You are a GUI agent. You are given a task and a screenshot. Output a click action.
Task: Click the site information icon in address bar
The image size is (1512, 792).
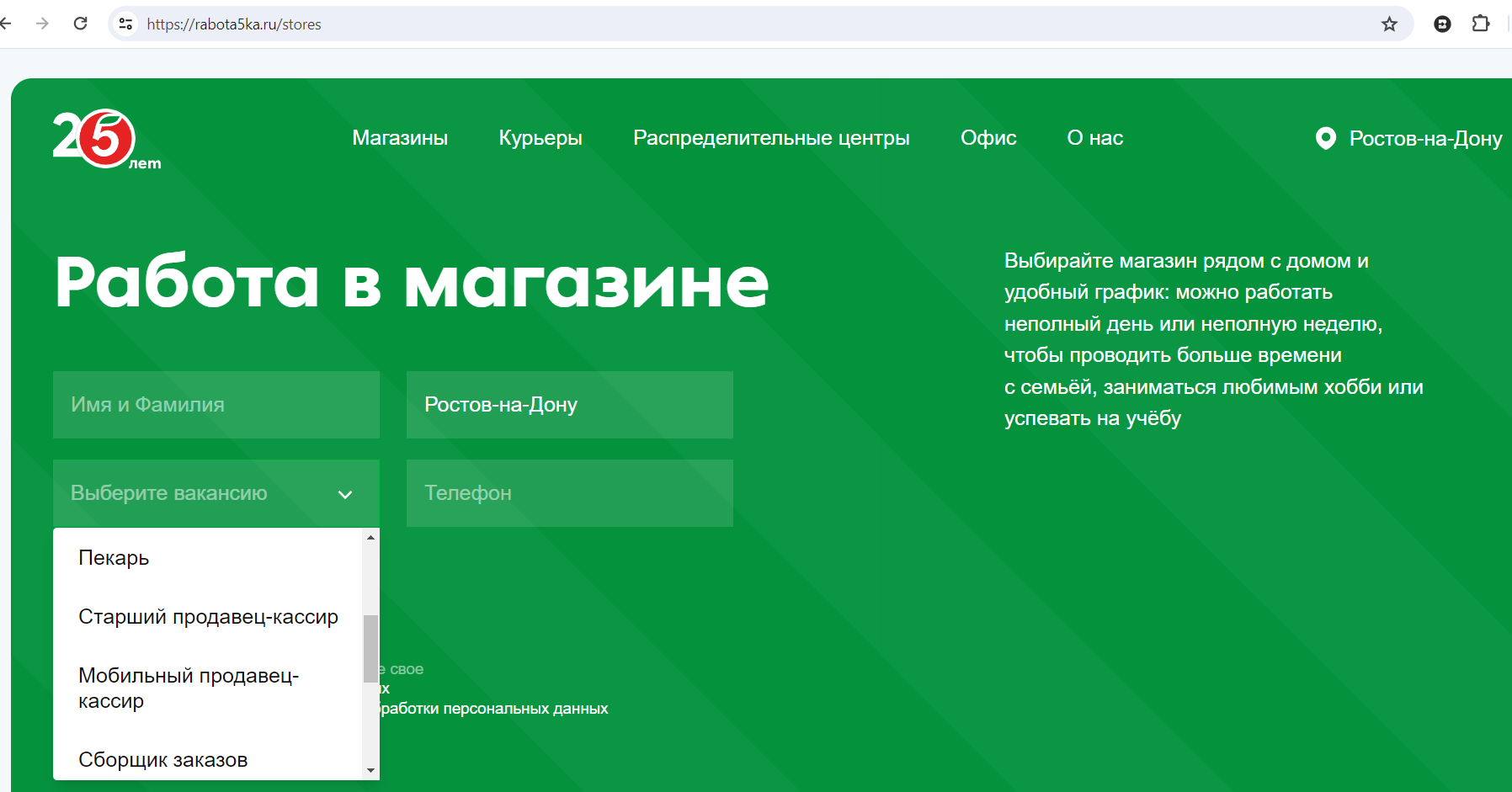click(x=126, y=24)
